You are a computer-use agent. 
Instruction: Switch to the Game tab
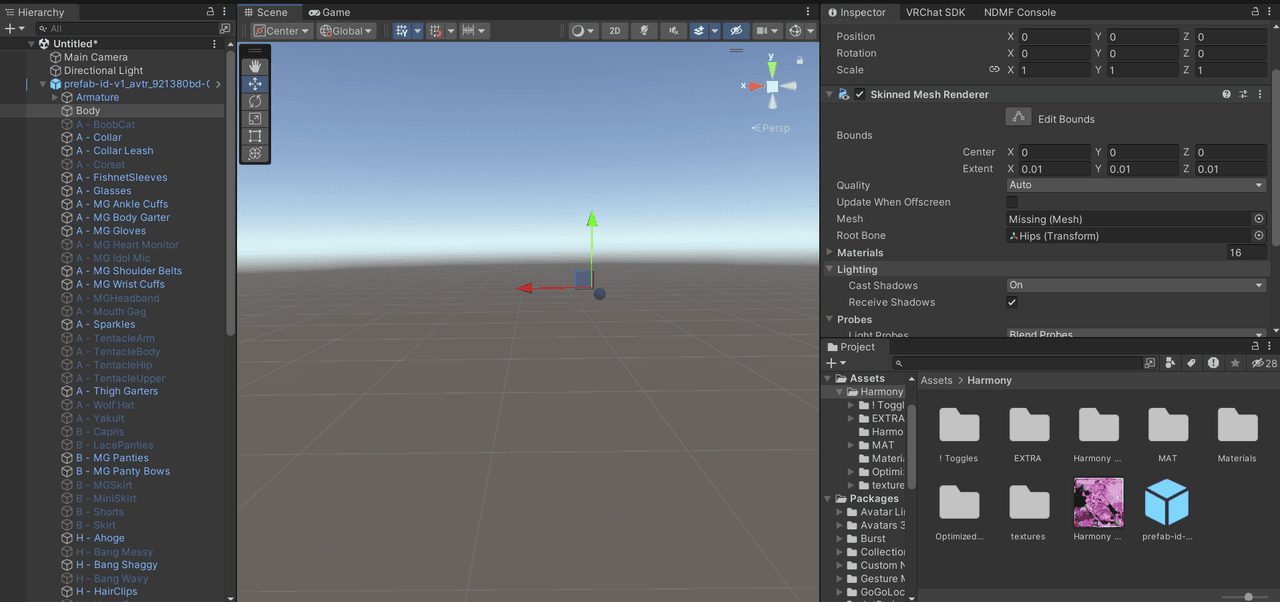click(x=329, y=12)
